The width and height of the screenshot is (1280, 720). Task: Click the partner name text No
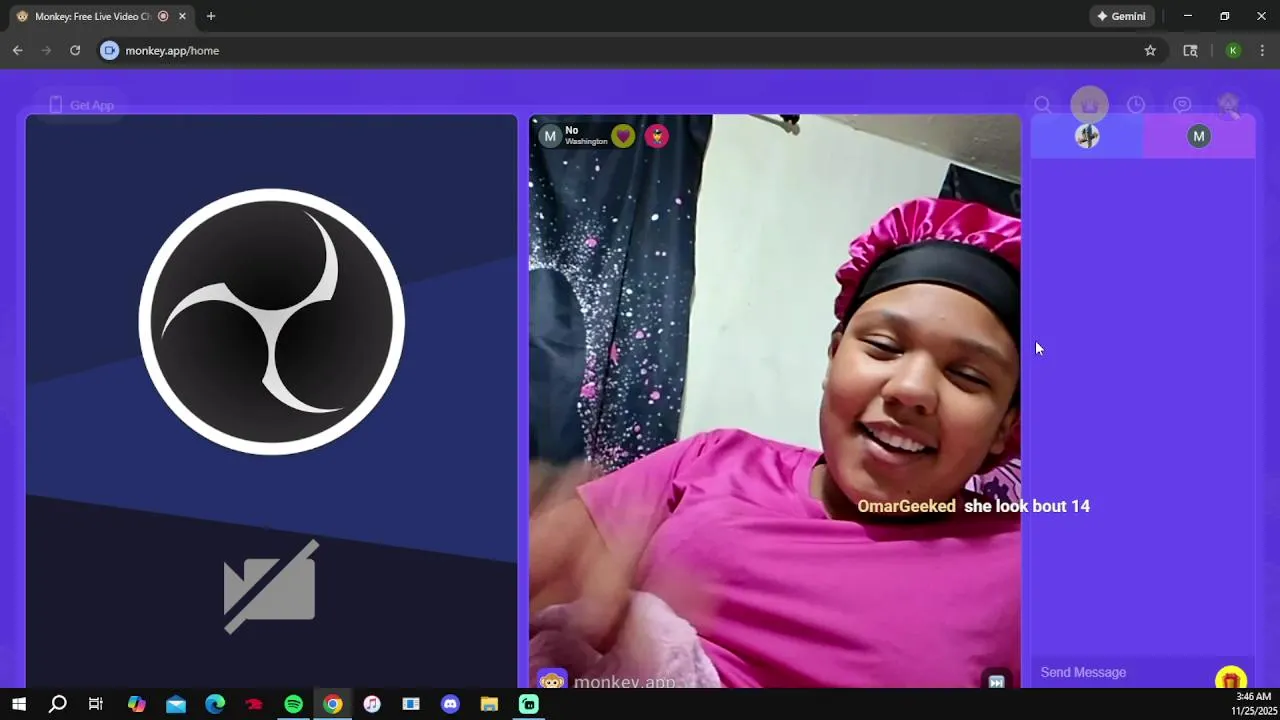[x=572, y=130]
